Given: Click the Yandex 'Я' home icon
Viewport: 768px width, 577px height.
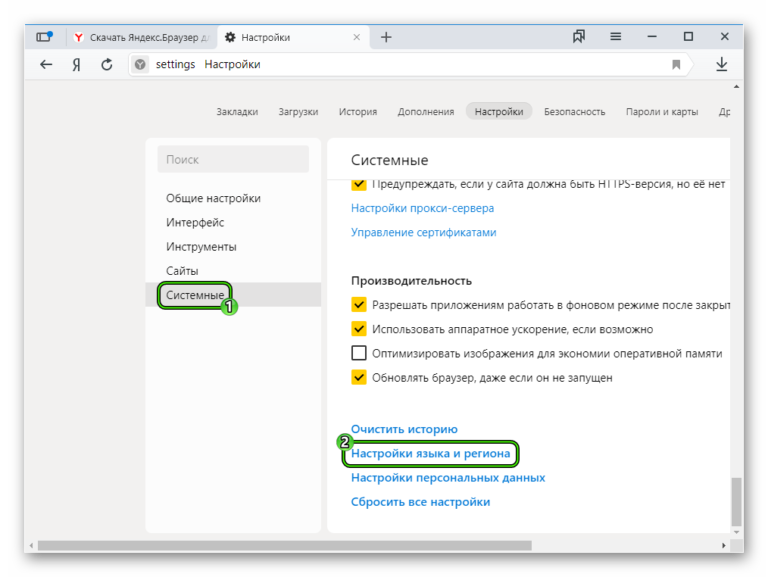Looking at the screenshot, I should [x=76, y=64].
